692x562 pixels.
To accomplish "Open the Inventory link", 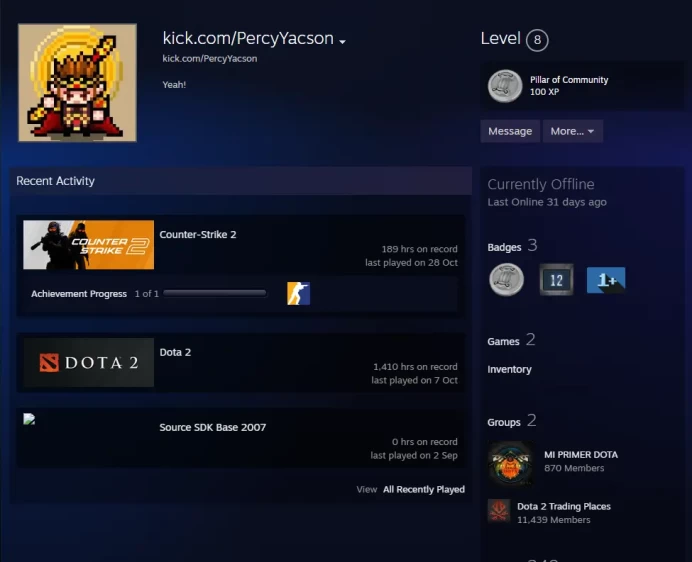I will click(x=509, y=370).
